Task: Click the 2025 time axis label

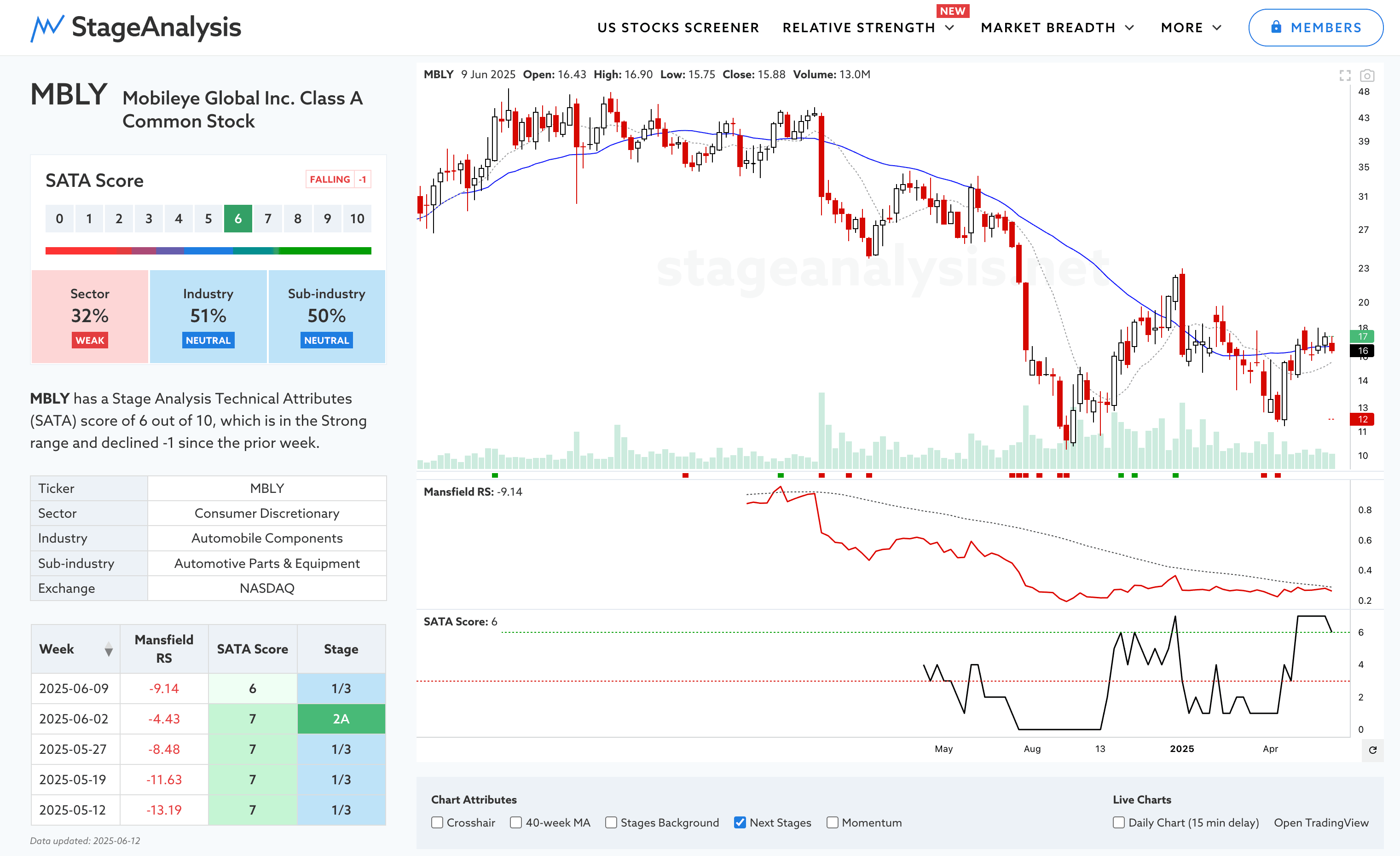Action: [x=1182, y=749]
